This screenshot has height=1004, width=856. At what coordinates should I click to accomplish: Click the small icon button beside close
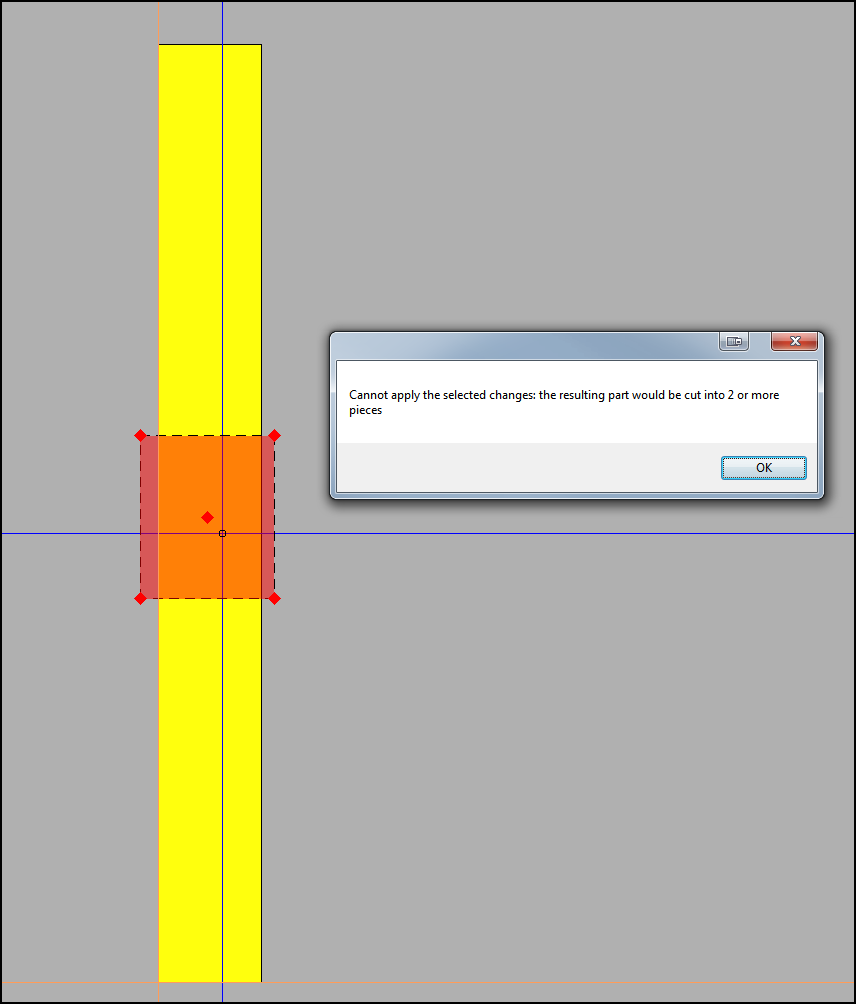tap(734, 341)
